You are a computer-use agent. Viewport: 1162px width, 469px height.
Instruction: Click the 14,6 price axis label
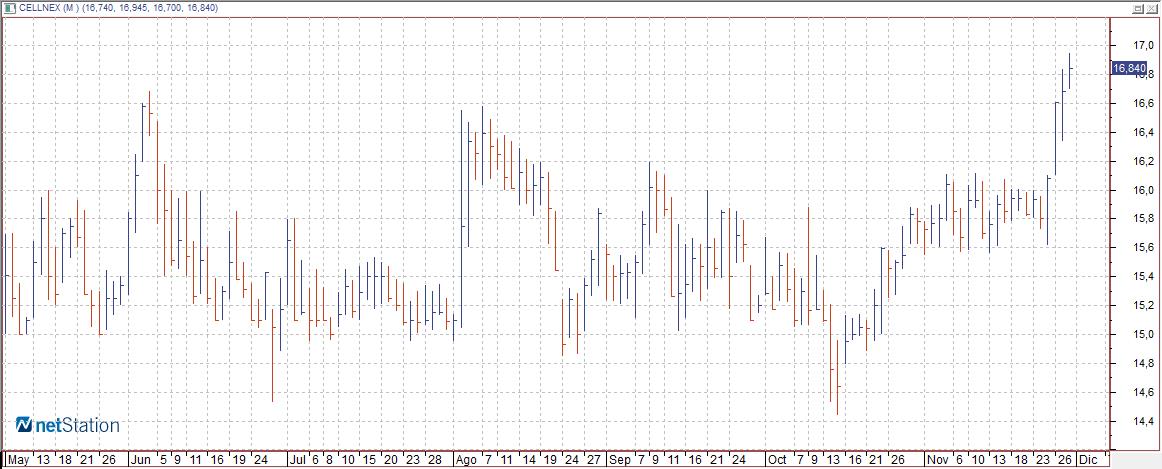(1143, 392)
